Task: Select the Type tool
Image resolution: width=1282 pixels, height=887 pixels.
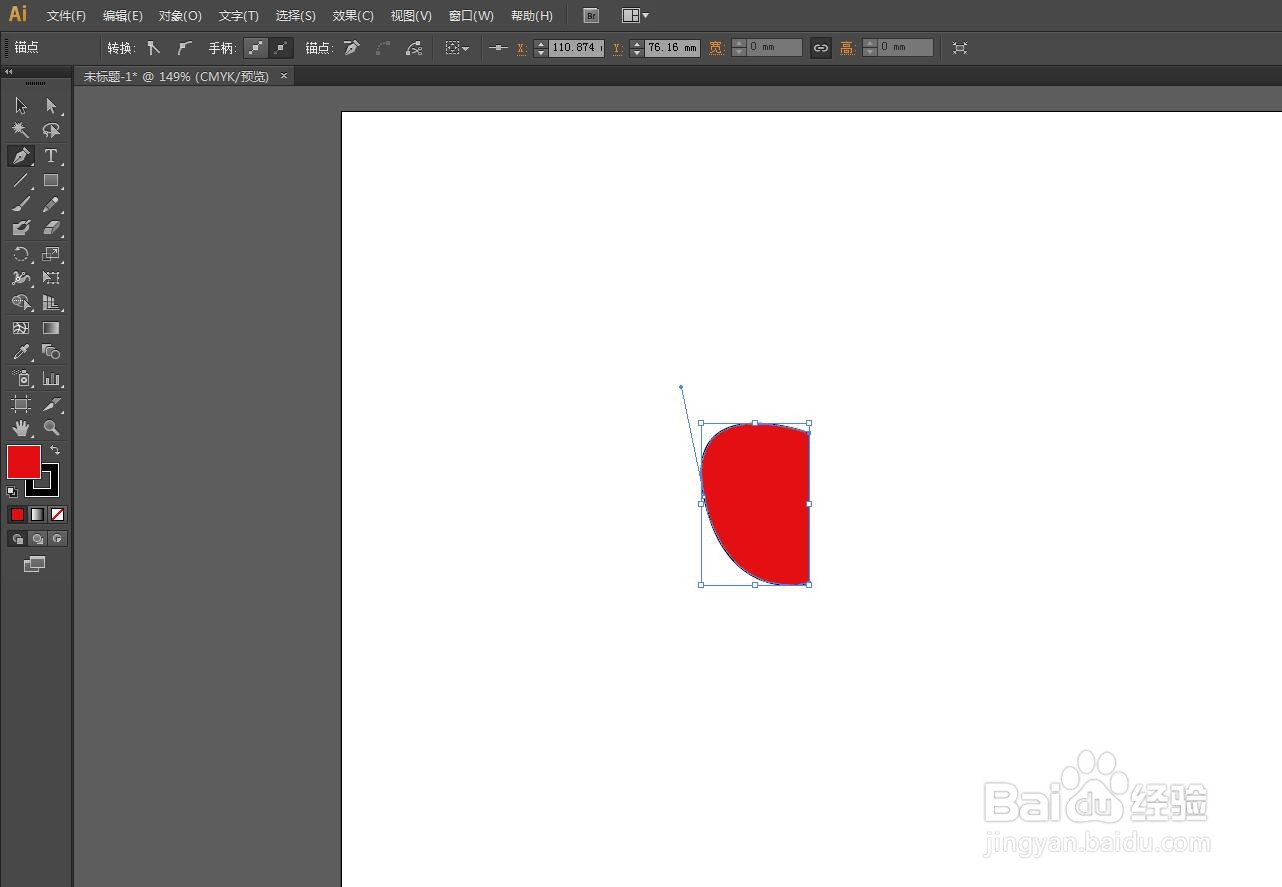Action: pyautogui.click(x=51, y=156)
